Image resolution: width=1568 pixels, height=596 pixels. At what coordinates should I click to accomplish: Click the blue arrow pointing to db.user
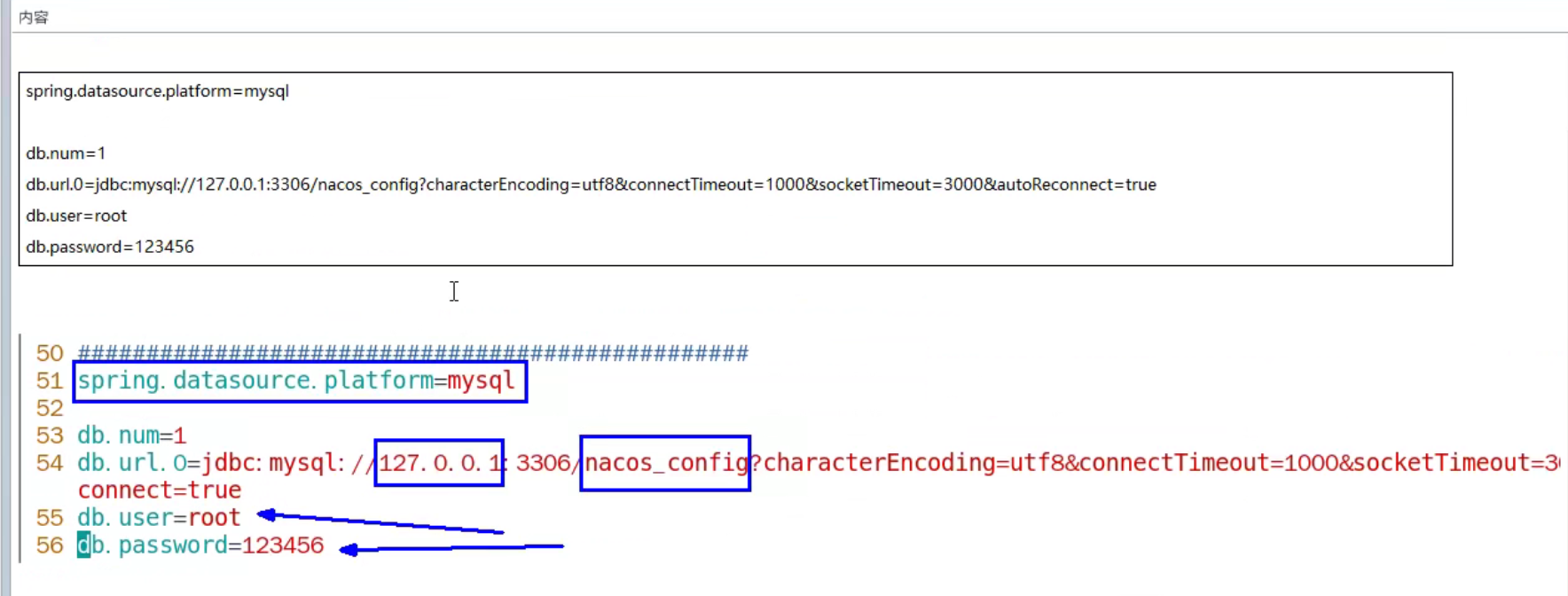coord(380,522)
